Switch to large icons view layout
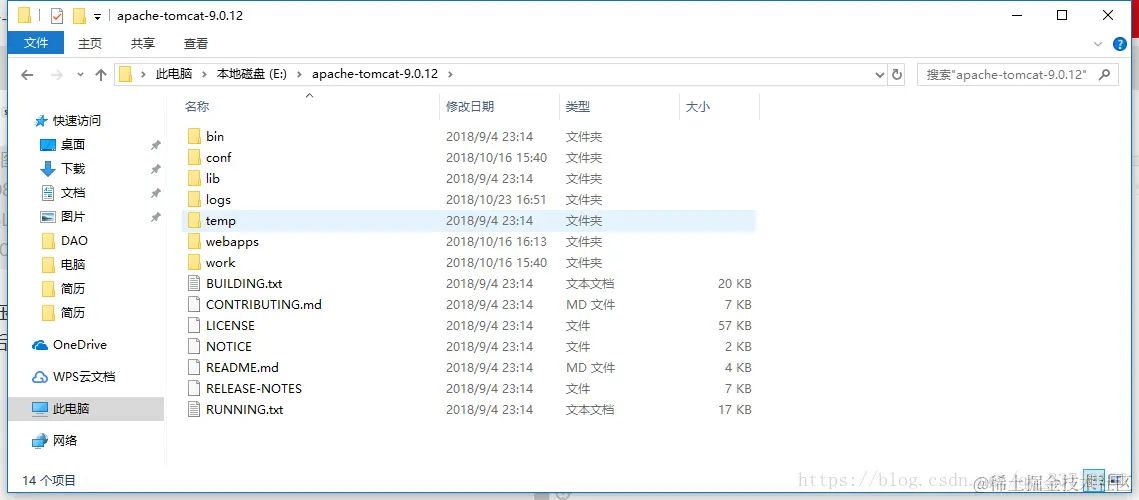Image resolution: width=1139 pixels, height=500 pixels. click(x=1115, y=480)
